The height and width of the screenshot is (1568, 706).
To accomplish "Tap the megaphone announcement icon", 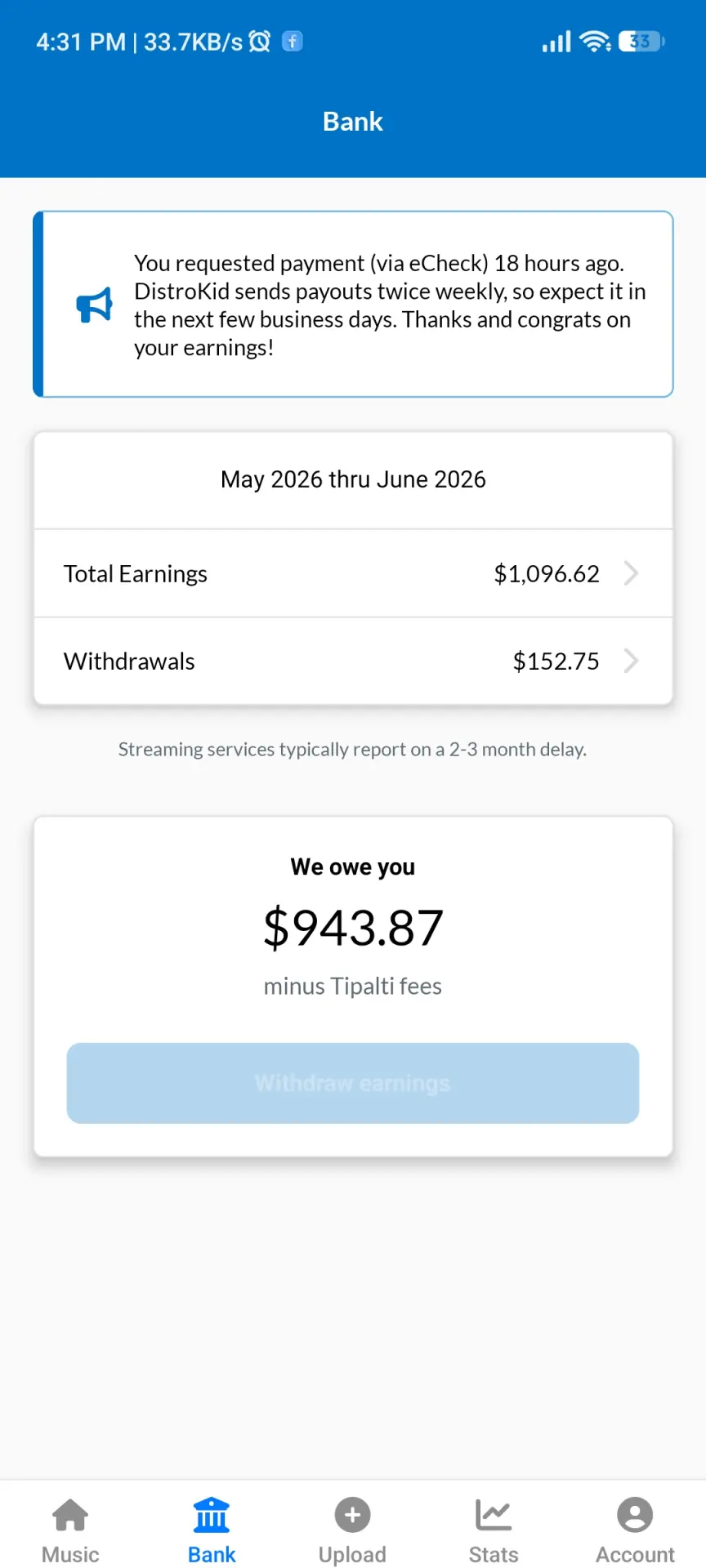I will point(95,305).
